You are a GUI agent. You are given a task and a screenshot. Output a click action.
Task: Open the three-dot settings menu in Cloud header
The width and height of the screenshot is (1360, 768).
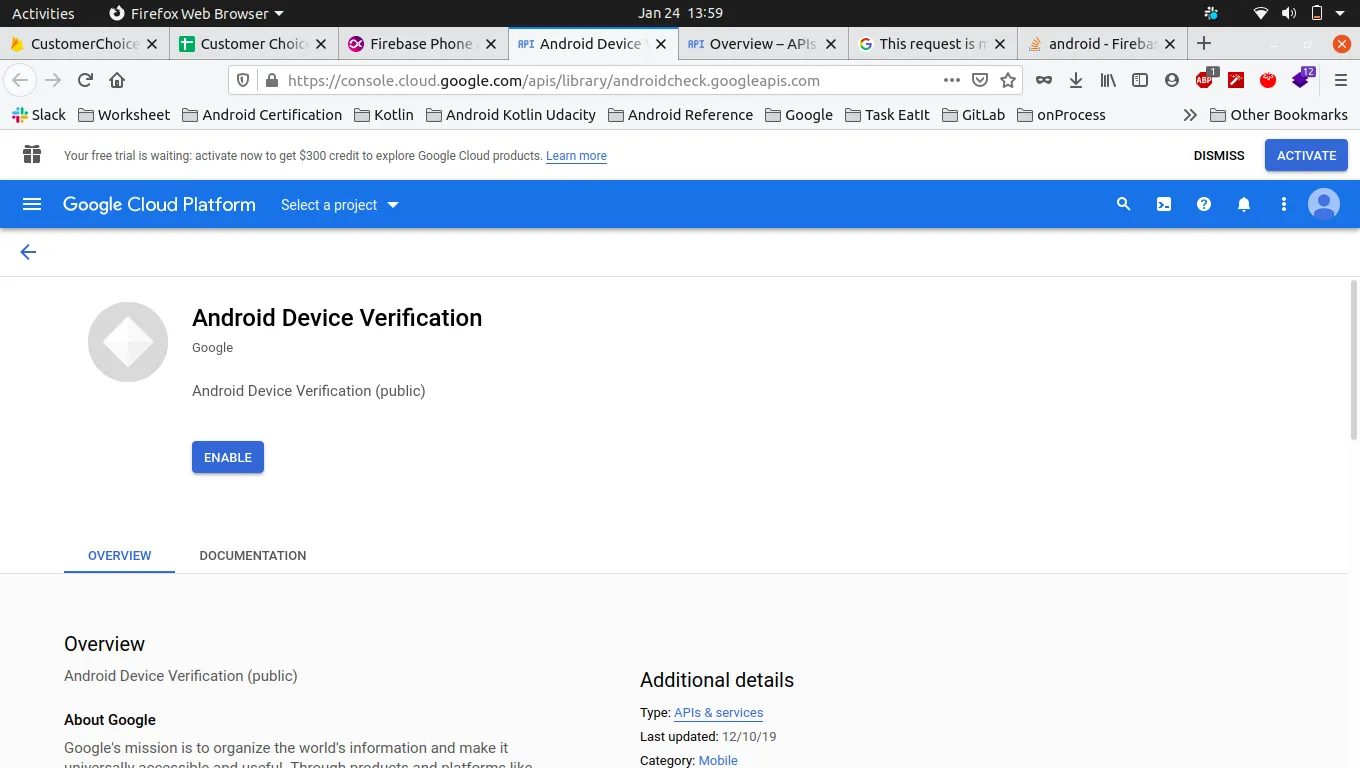(x=1284, y=204)
